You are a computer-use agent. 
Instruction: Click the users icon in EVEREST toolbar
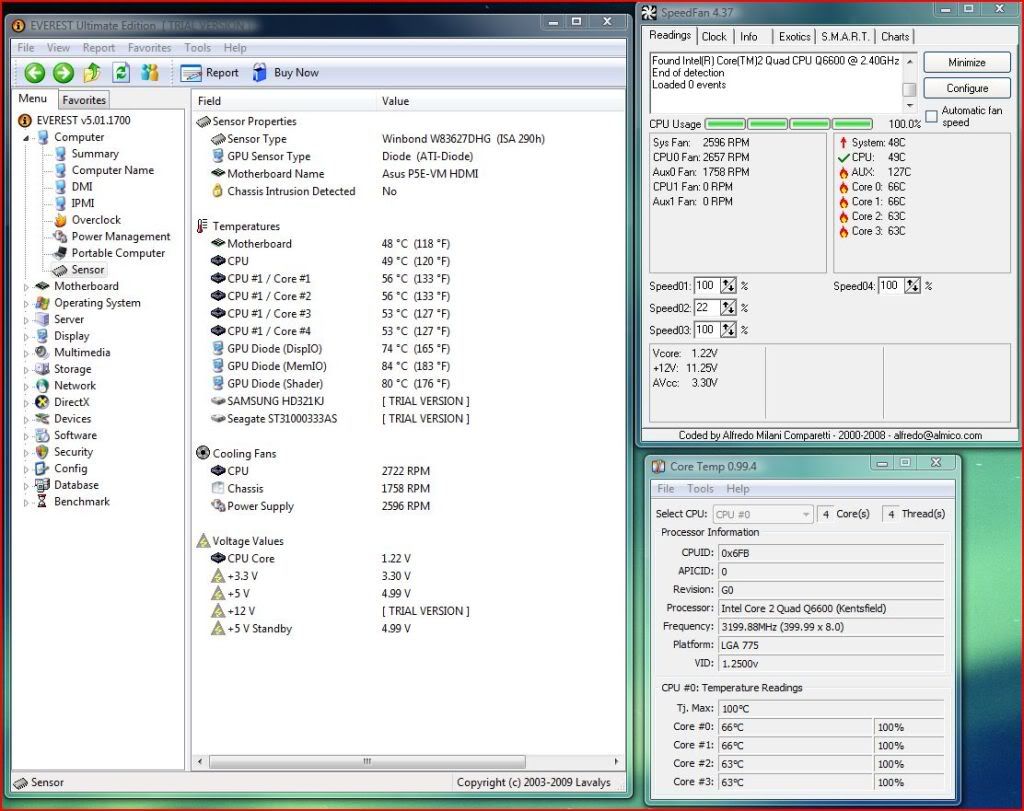150,72
